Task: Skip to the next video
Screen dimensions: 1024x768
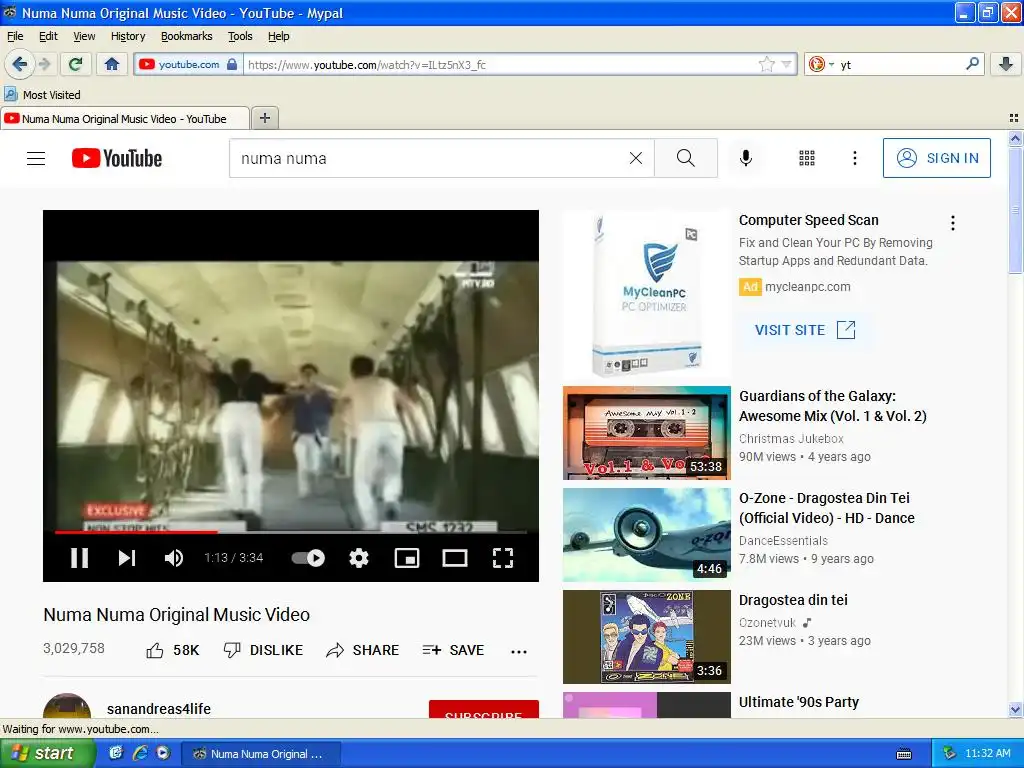Action: pyautogui.click(x=127, y=558)
